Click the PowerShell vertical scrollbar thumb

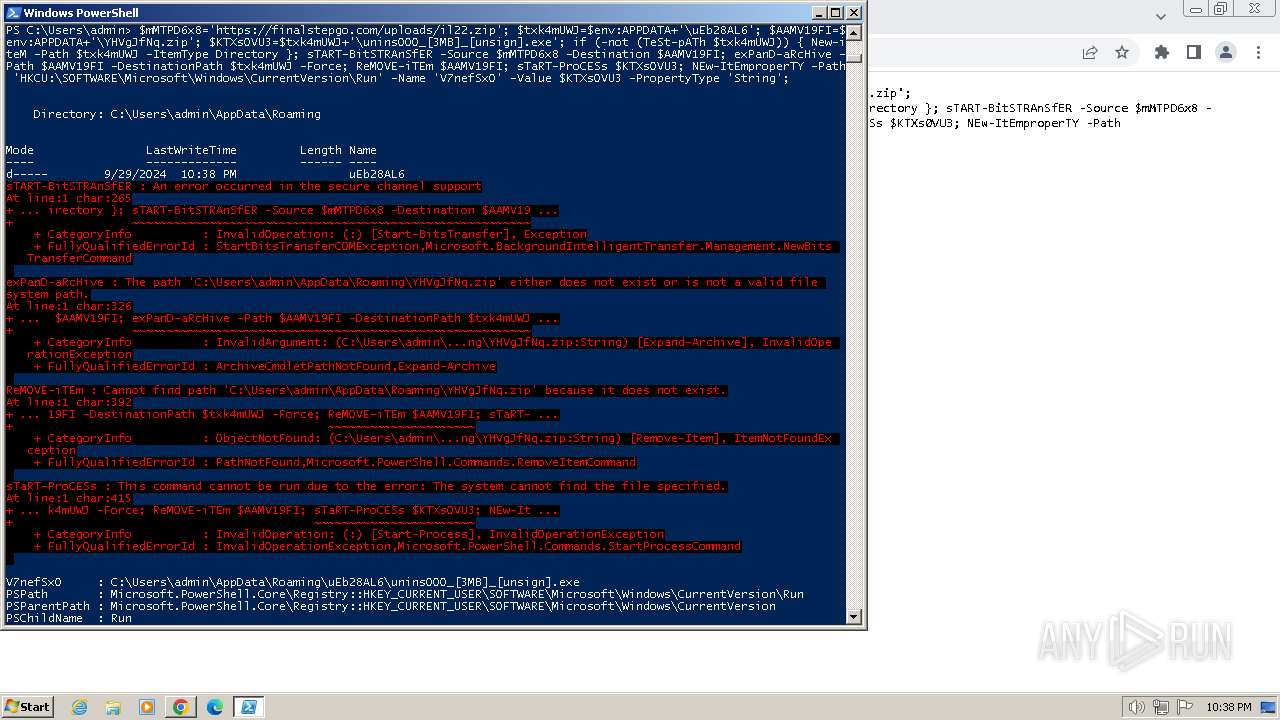tap(854, 58)
